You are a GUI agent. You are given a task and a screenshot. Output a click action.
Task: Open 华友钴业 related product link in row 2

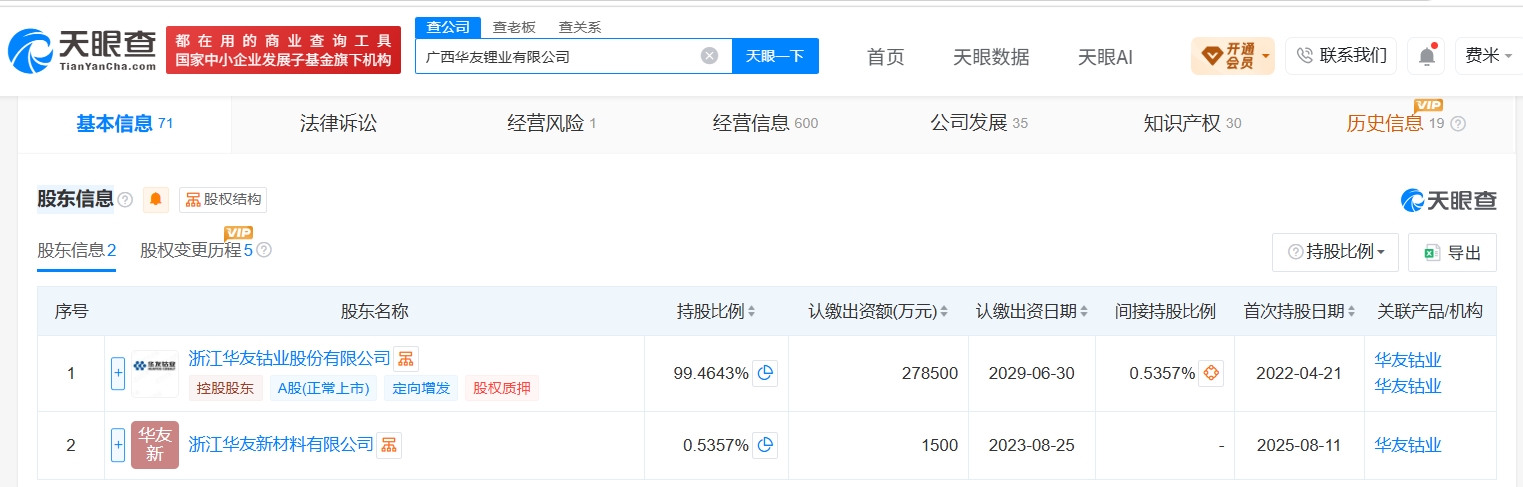coord(1408,445)
